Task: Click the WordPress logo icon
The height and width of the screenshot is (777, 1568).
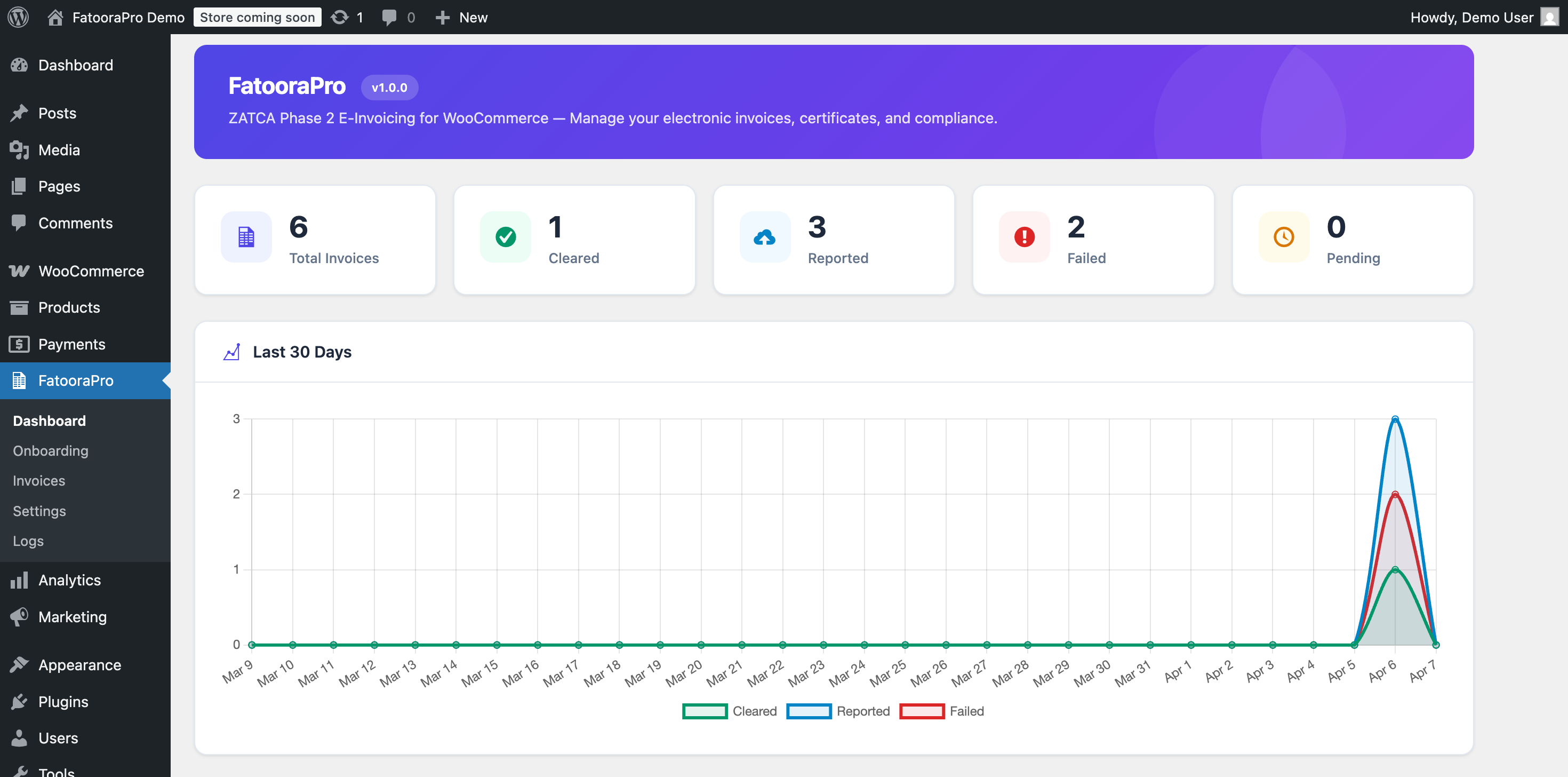Action: click(18, 17)
